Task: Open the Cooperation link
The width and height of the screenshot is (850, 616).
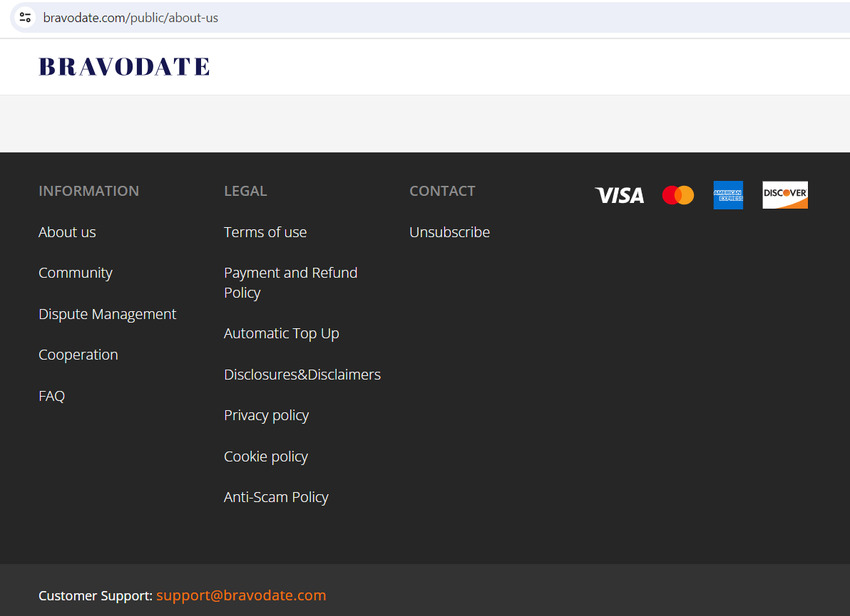Action: click(78, 355)
